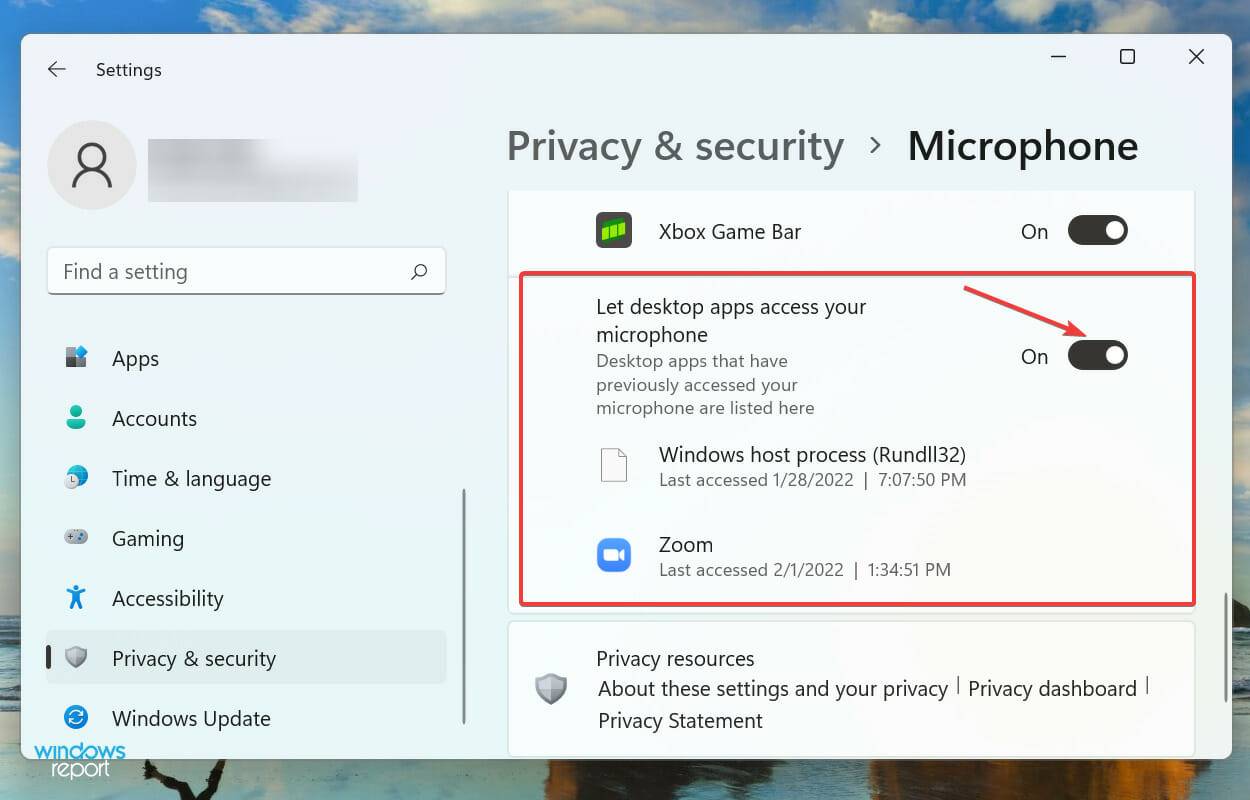Viewport: 1250px width, 800px height.
Task: Open the Apps settings section
Action: 135,359
